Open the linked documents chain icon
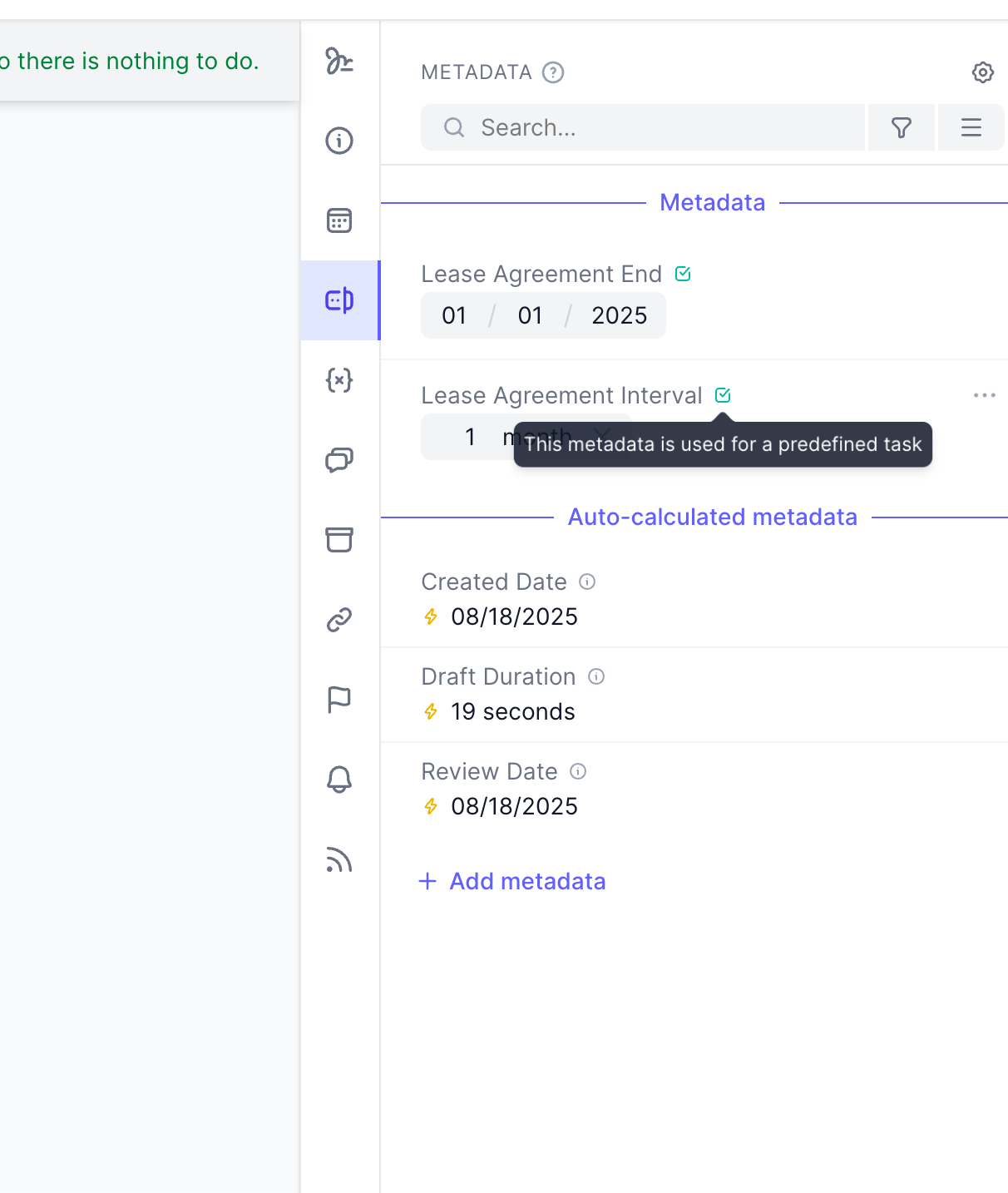 (339, 620)
